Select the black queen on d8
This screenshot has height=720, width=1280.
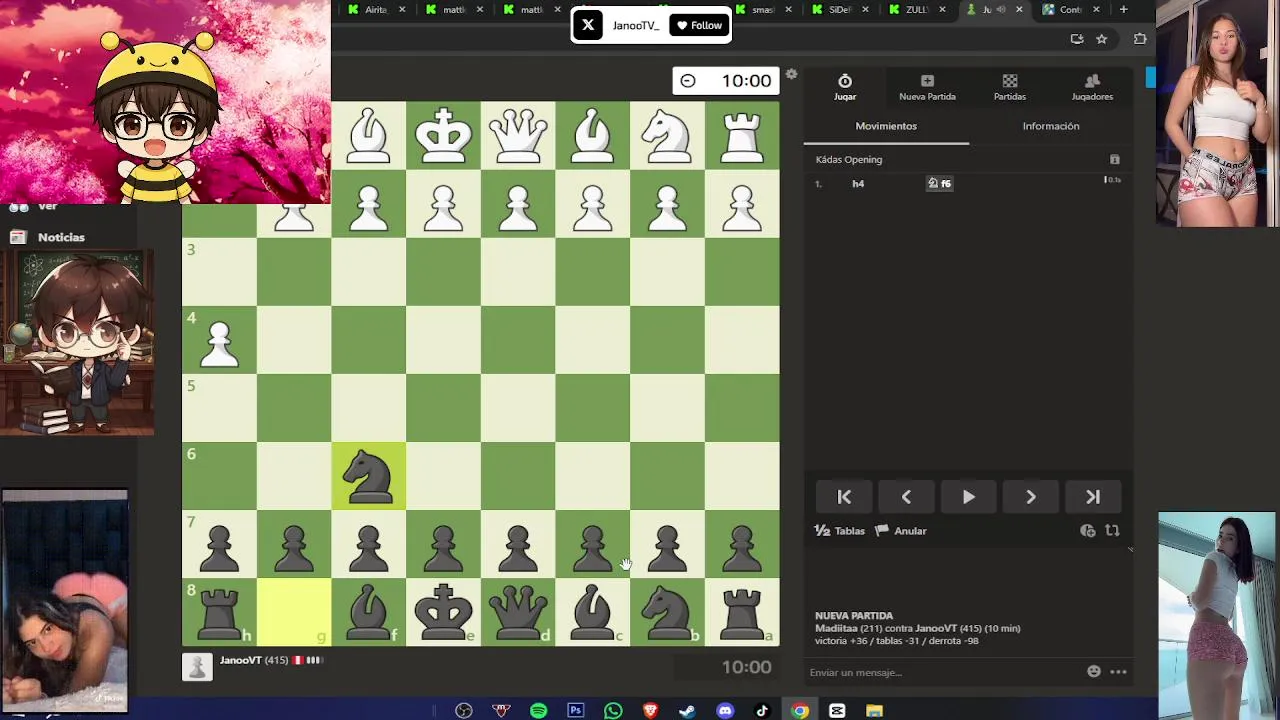(518, 612)
